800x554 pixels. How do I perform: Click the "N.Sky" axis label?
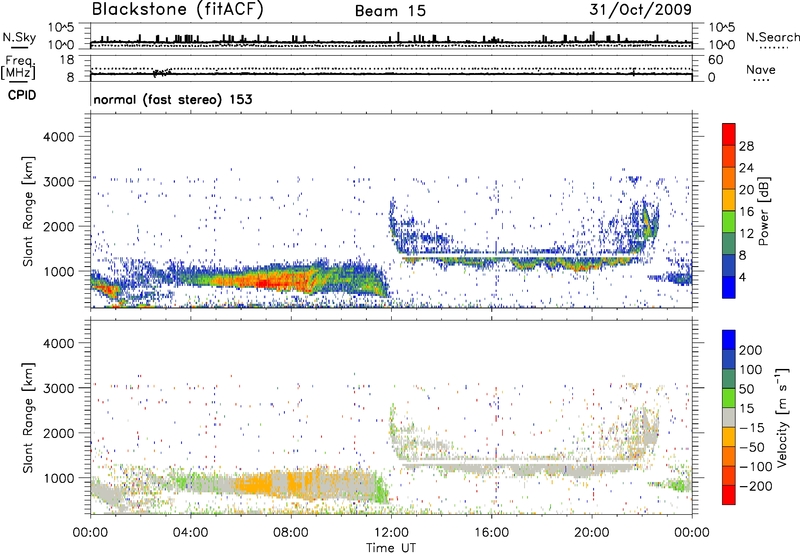tap(19, 37)
